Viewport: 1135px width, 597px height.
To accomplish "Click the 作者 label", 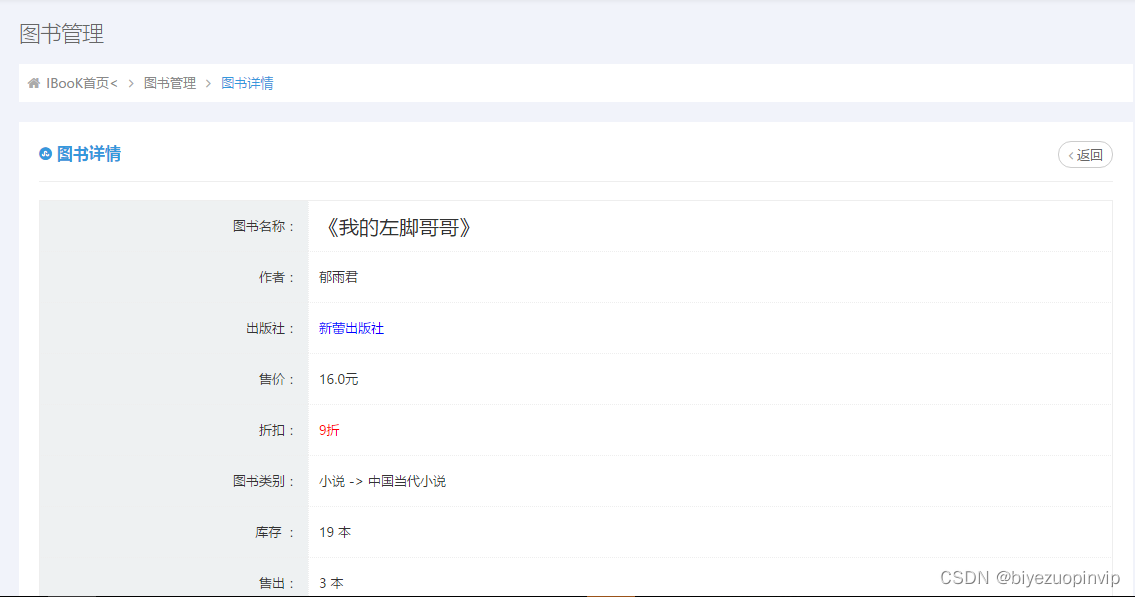I will click(277, 277).
